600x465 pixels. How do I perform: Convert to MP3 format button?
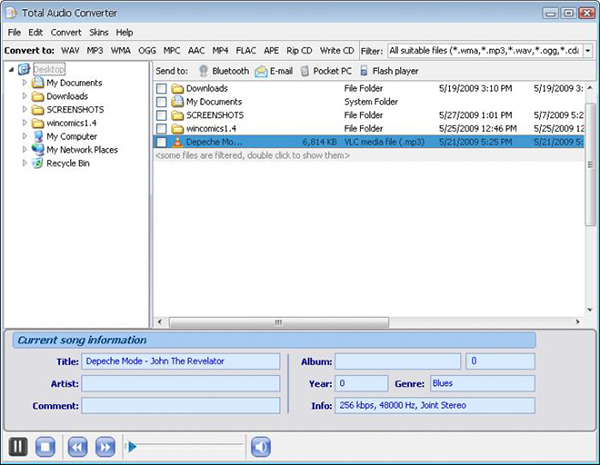[x=95, y=50]
